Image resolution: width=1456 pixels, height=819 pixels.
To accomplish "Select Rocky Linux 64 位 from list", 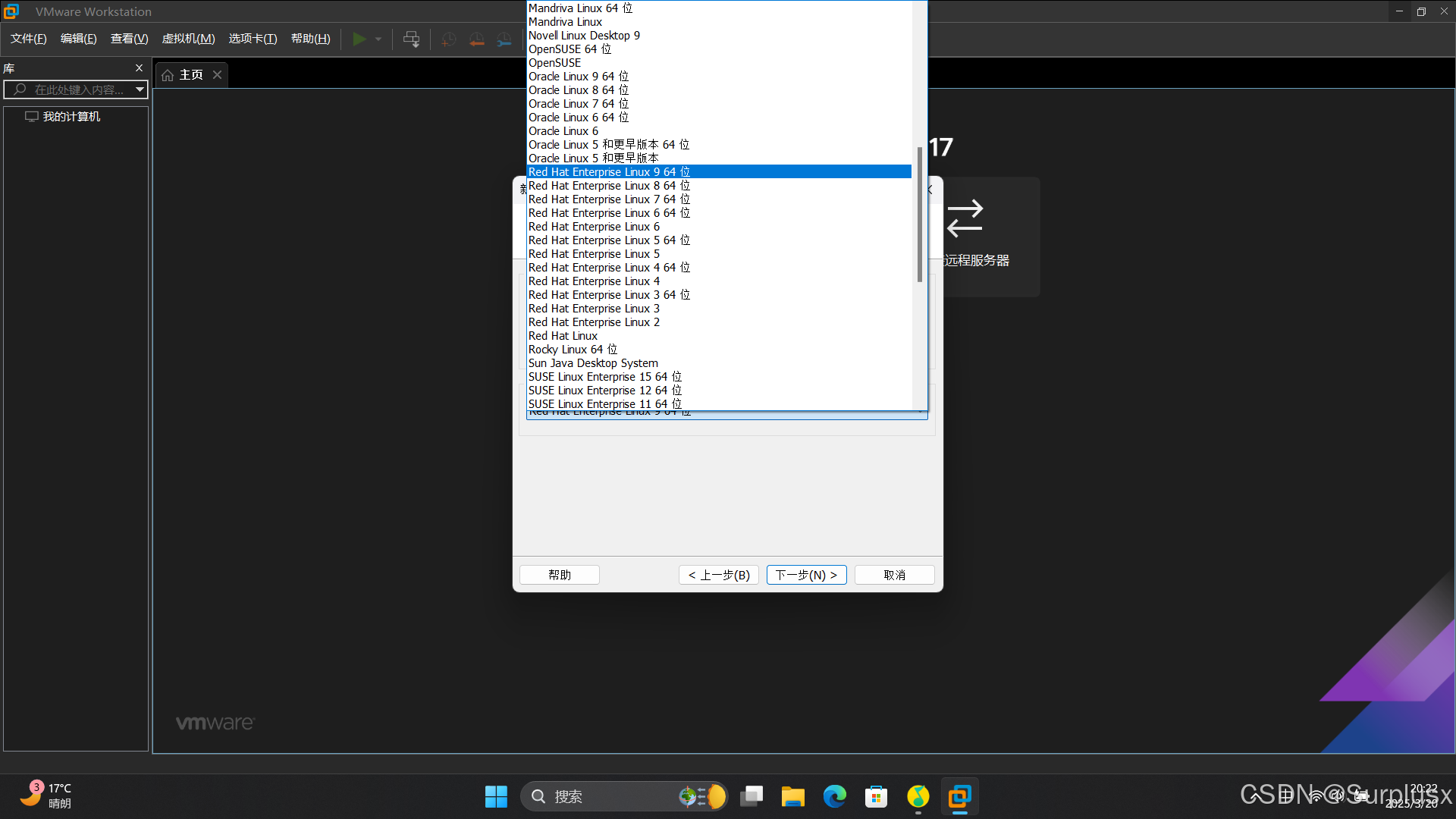I will click(x=573, y=350).
